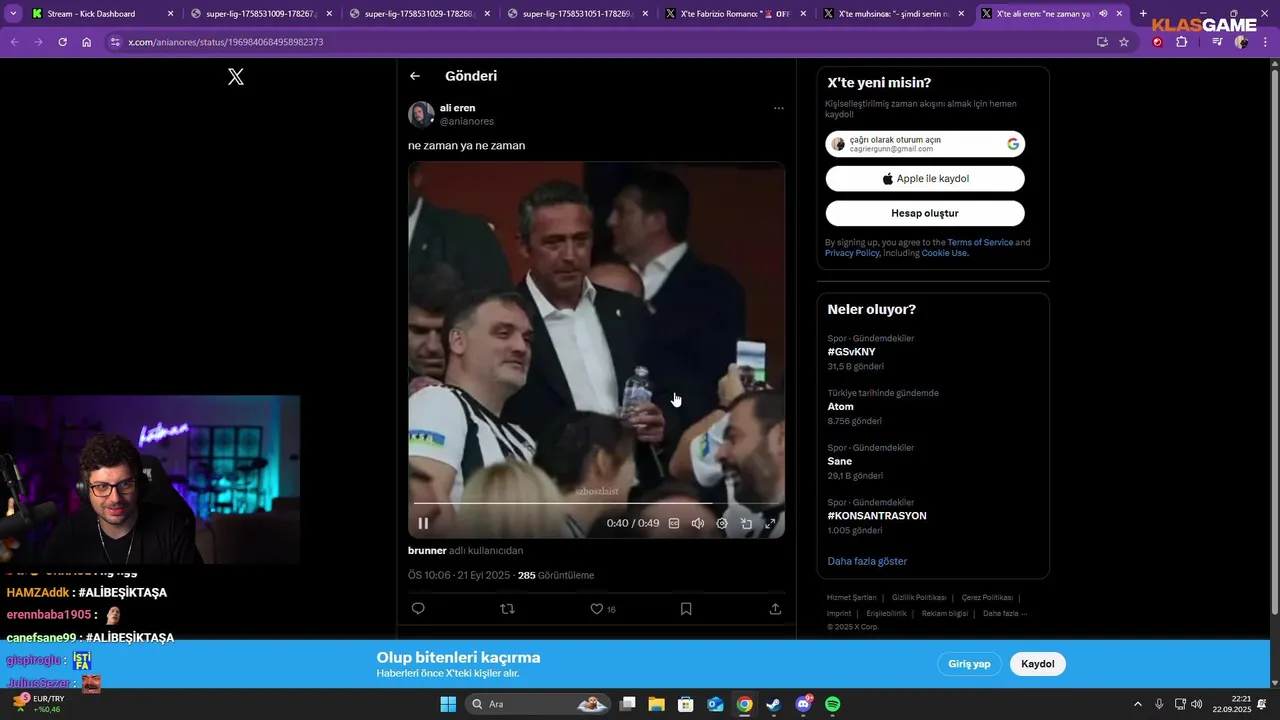The image size is (1280, 720).
Task: Seek on the video progress bar
Action: click(x=596, y=503)
